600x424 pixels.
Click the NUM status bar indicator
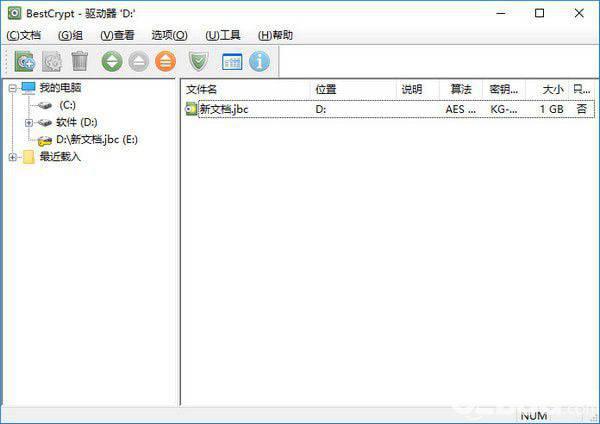(x=534, y=416)
